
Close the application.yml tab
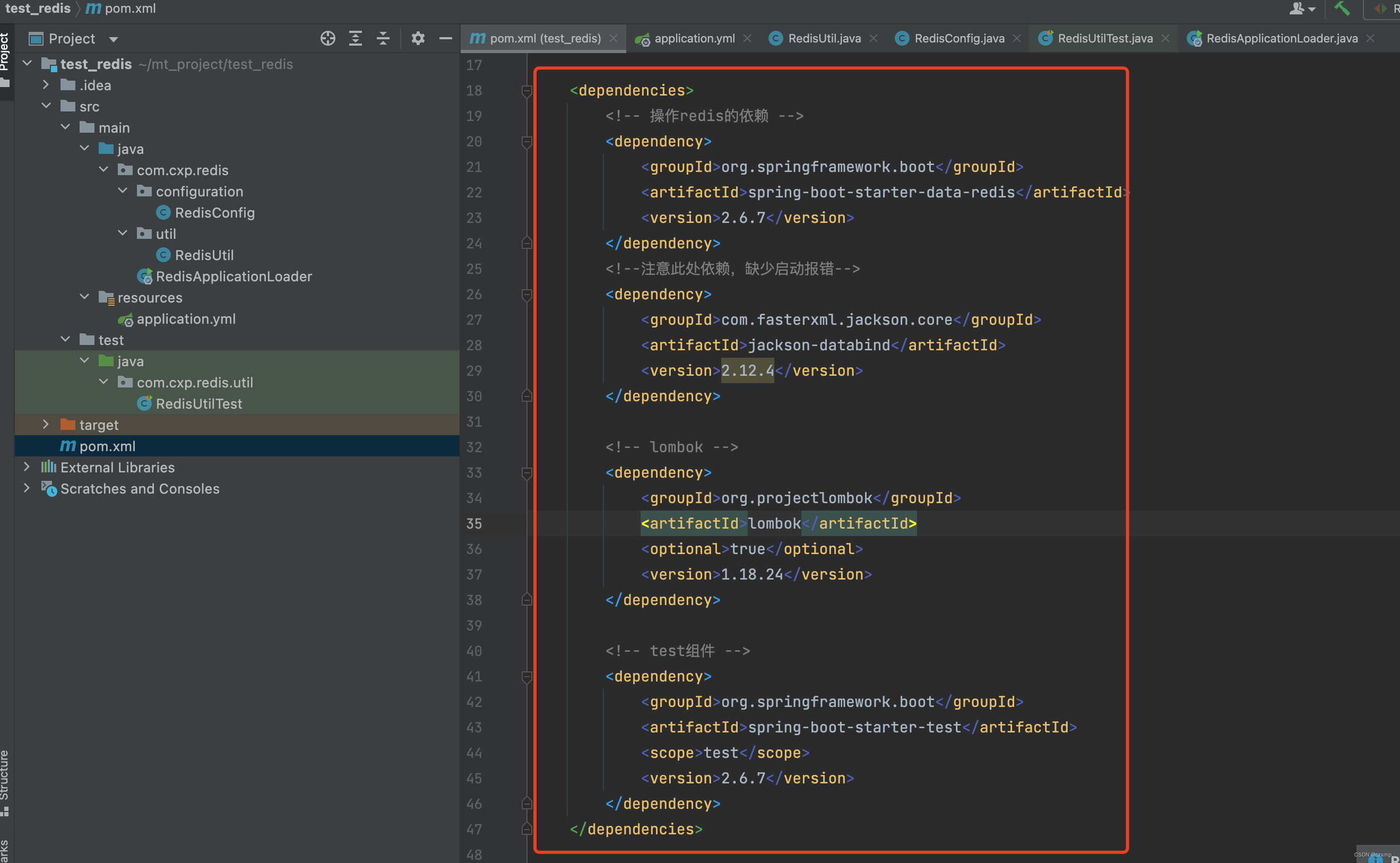(x=747, y=38)
